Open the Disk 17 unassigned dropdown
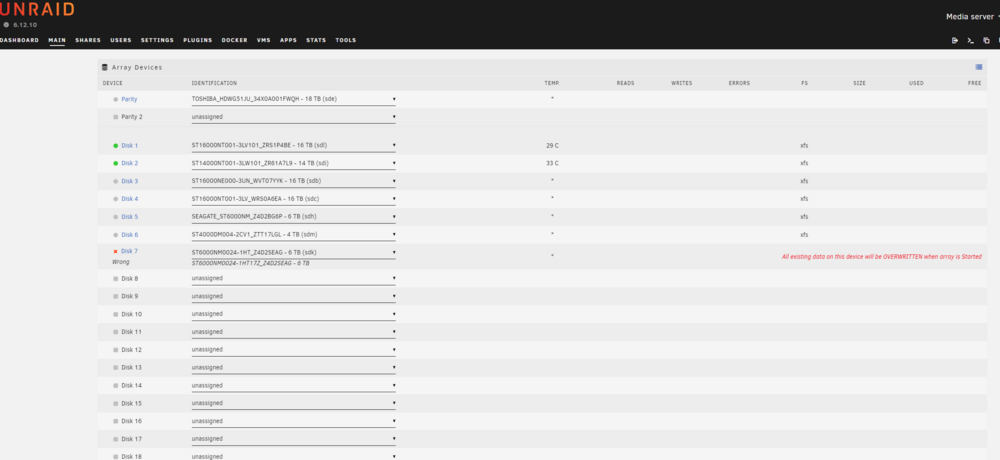The width and height of the screenshot is (1000, 460). click(293, 440)
